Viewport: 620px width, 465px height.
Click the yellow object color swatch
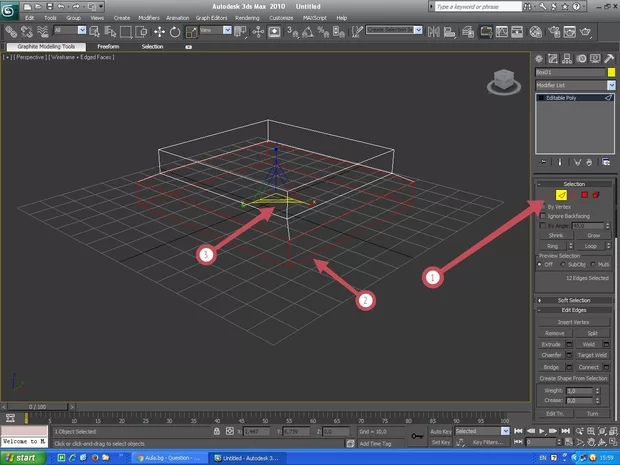point(610,72)
